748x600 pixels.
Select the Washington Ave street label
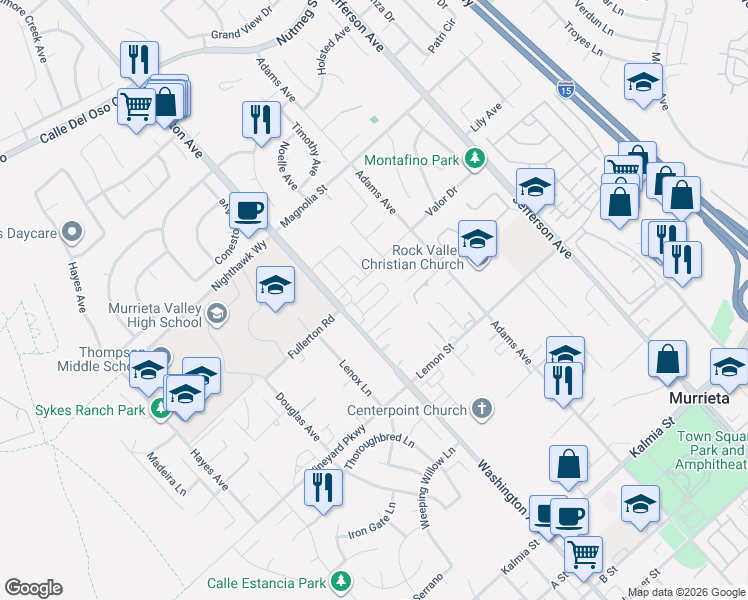(x=504, y=488)
